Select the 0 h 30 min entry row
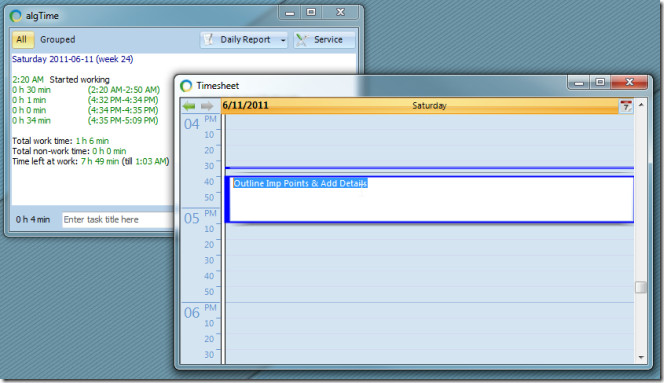 86,90
